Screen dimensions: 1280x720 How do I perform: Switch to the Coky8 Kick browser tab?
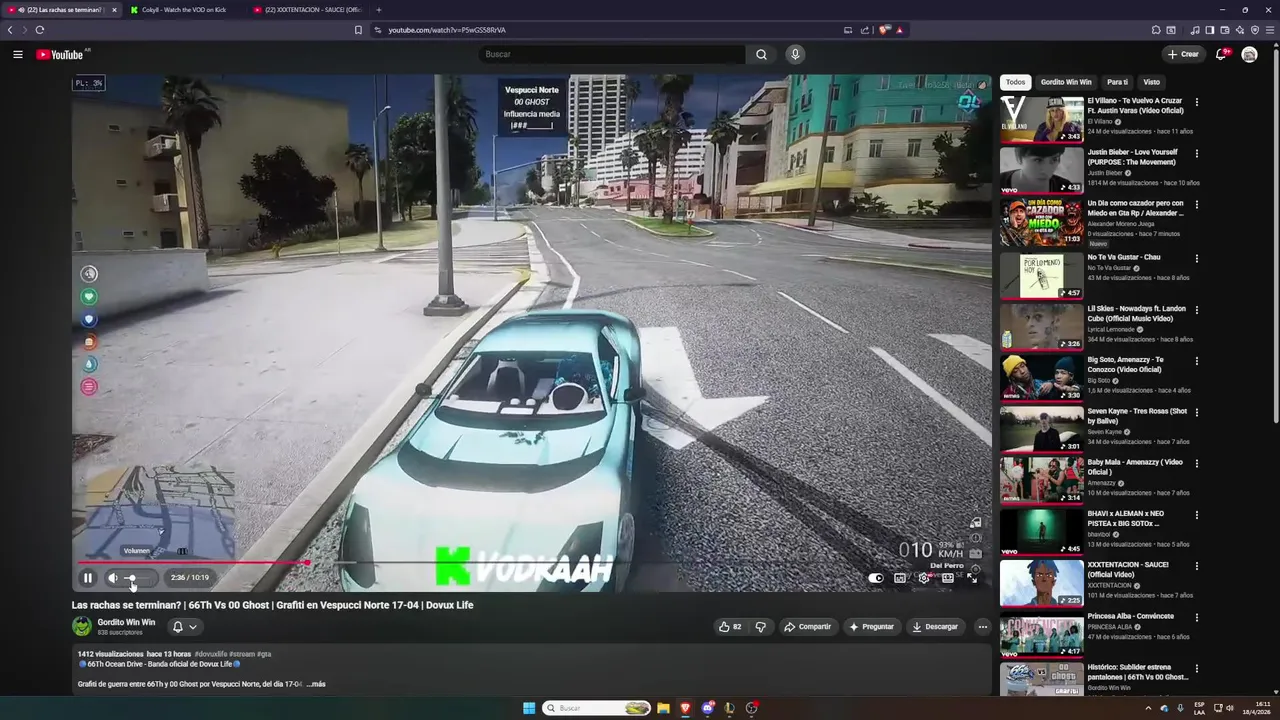[183, 9]
